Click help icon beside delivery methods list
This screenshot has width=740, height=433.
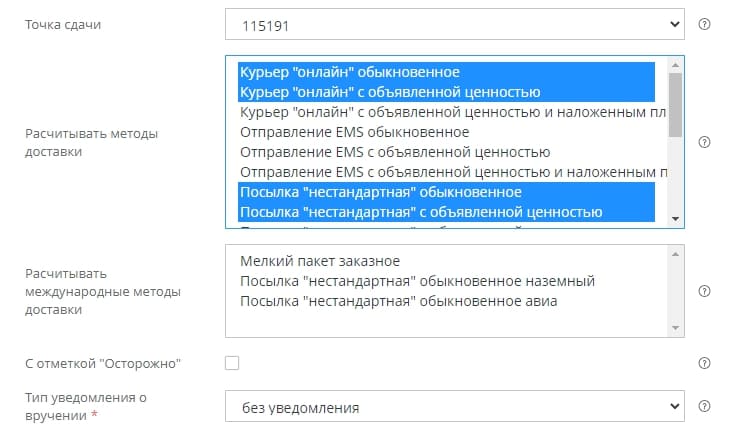point(704,142)
